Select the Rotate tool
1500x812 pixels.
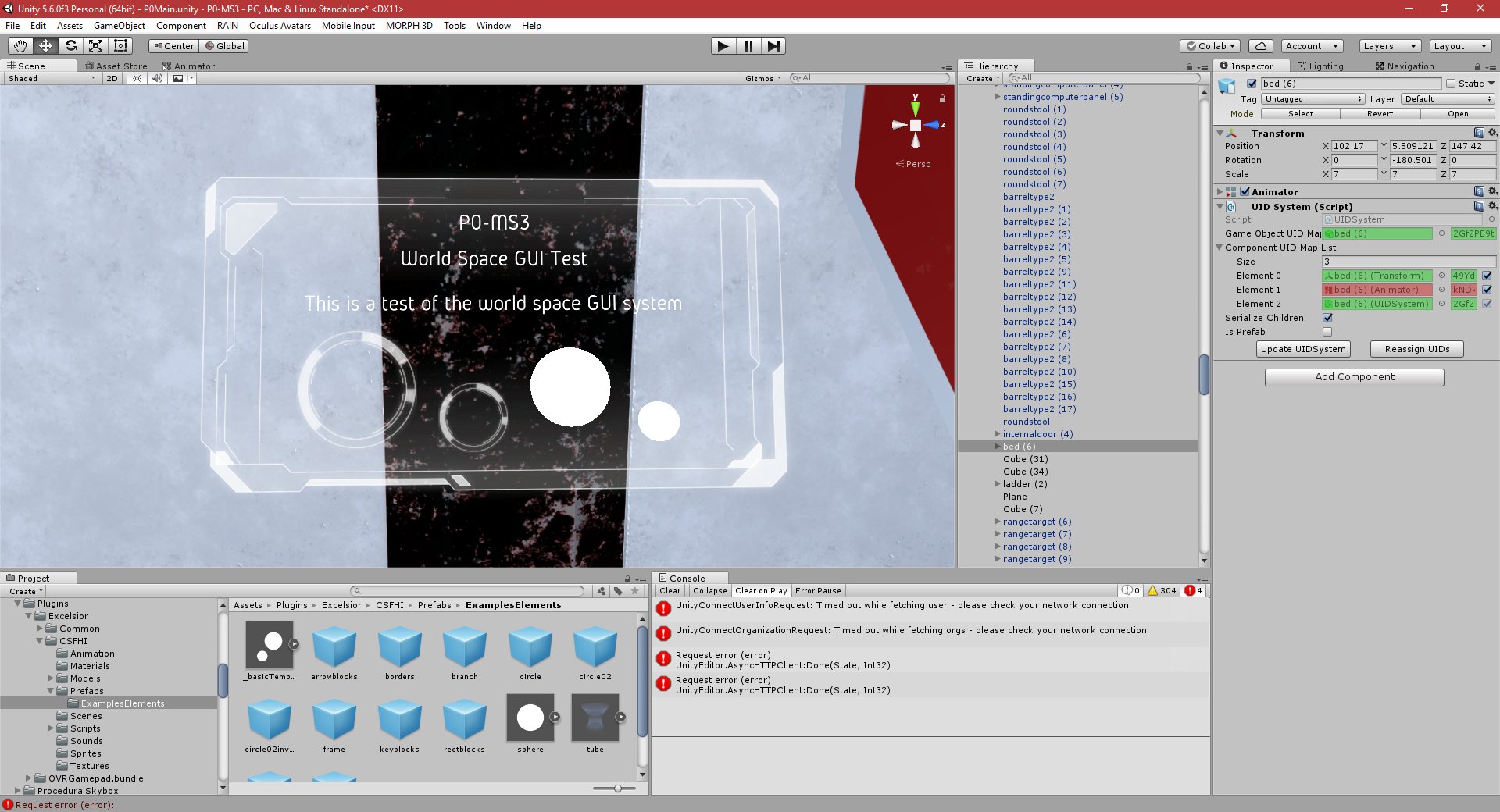(x=70, y=46)
